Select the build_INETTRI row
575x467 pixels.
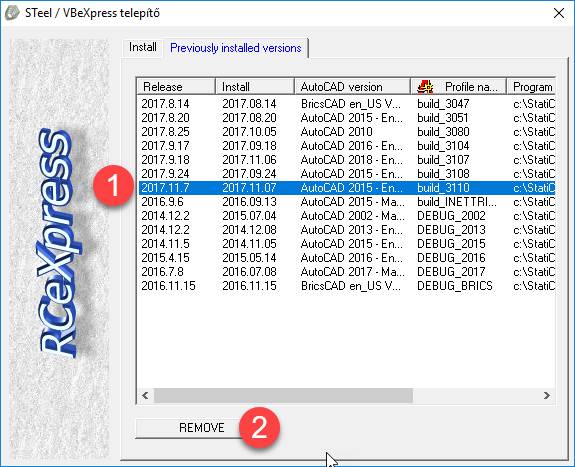(347, 202)
